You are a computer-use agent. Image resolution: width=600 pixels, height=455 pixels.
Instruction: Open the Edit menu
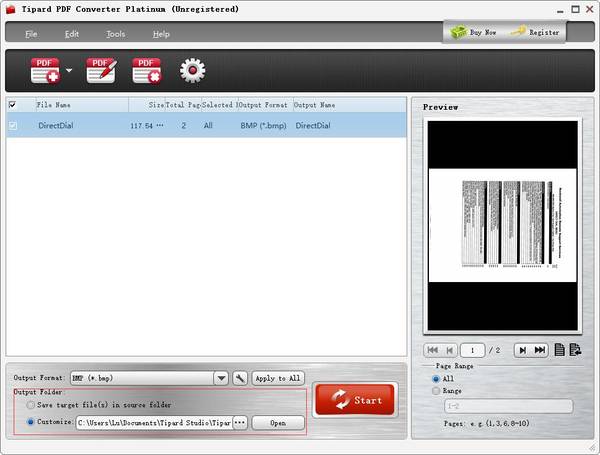click(x=72, y=34)
